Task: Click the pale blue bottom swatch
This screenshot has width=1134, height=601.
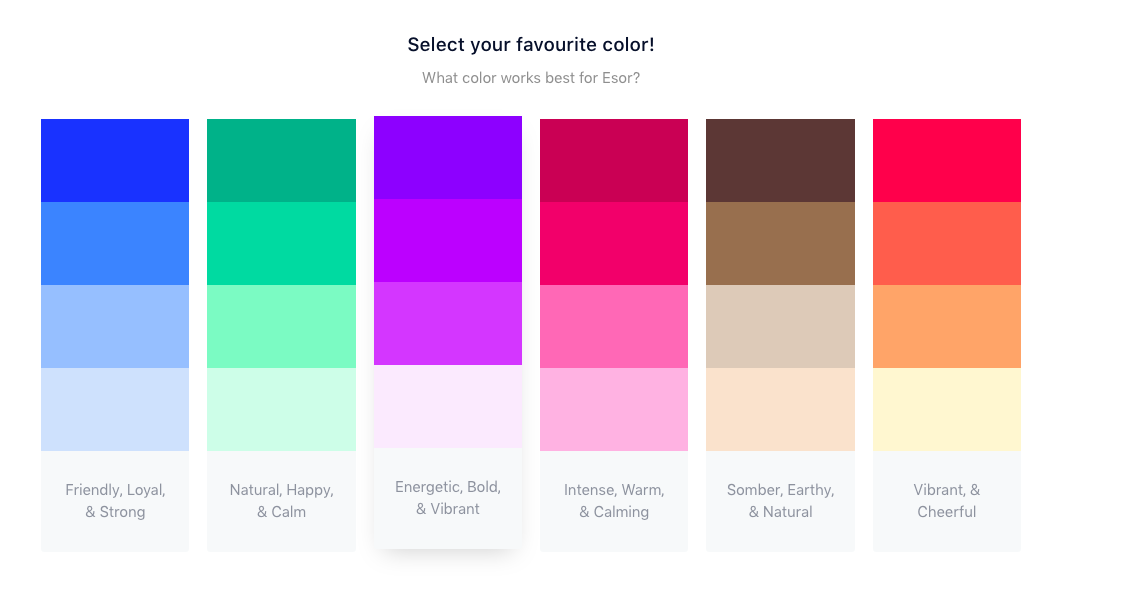Action: coord(115,409)
